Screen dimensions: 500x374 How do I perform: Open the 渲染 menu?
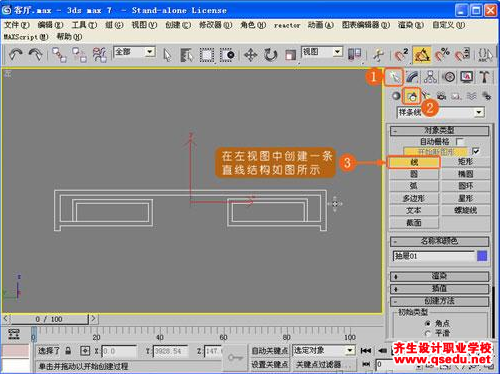tap(410, 25)
